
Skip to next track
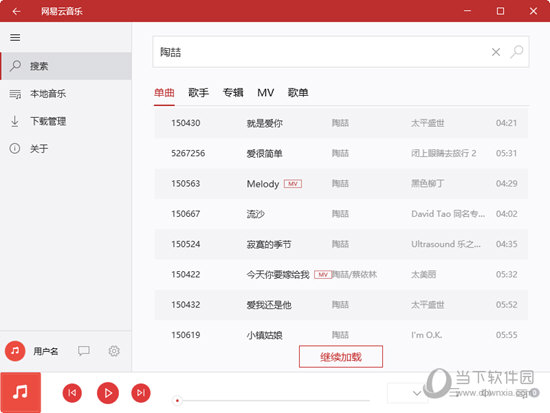coord(141,393)
